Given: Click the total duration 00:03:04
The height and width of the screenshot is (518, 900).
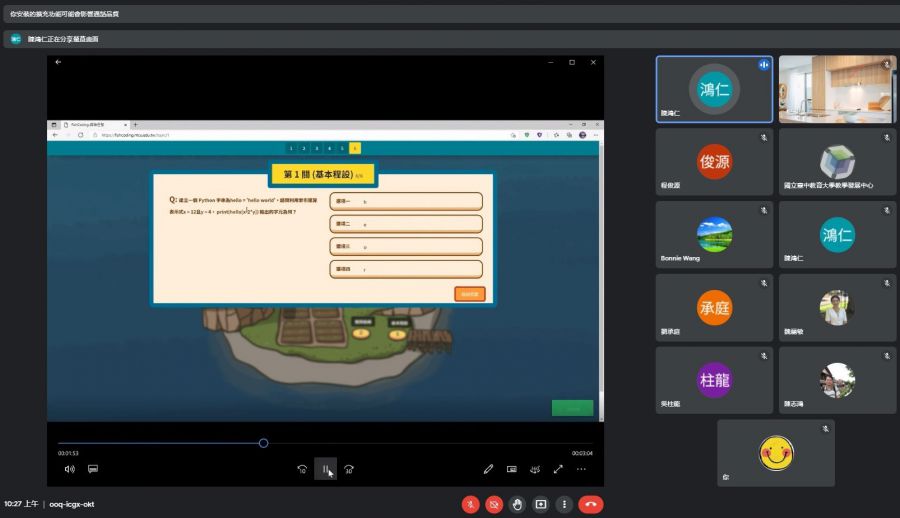Looking at the screenshot, I should click(x=582, y=453).
